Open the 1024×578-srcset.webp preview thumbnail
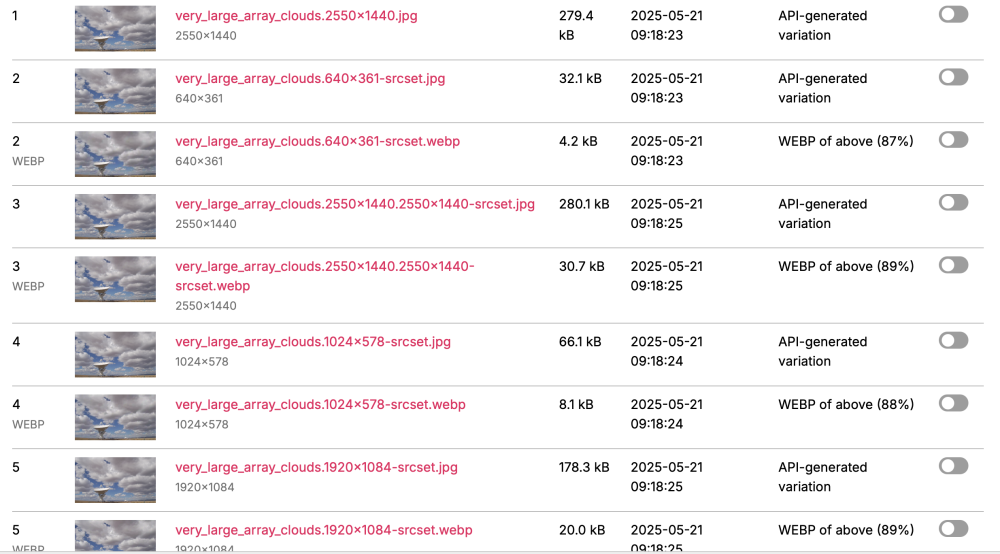The image size is (1000, 554). [115, 417]
